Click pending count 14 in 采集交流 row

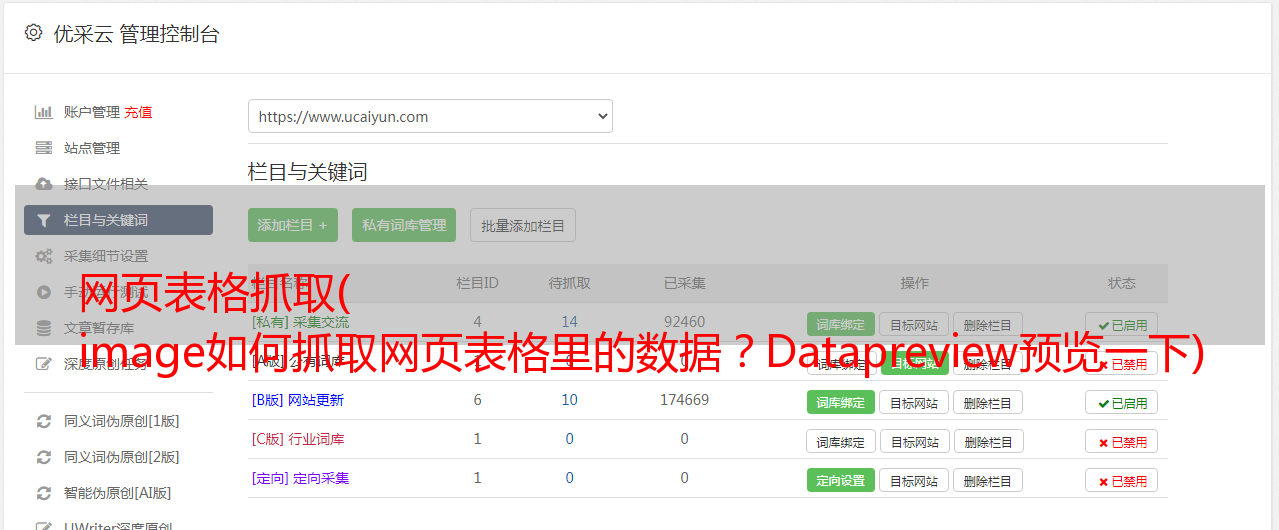(569, 322)
